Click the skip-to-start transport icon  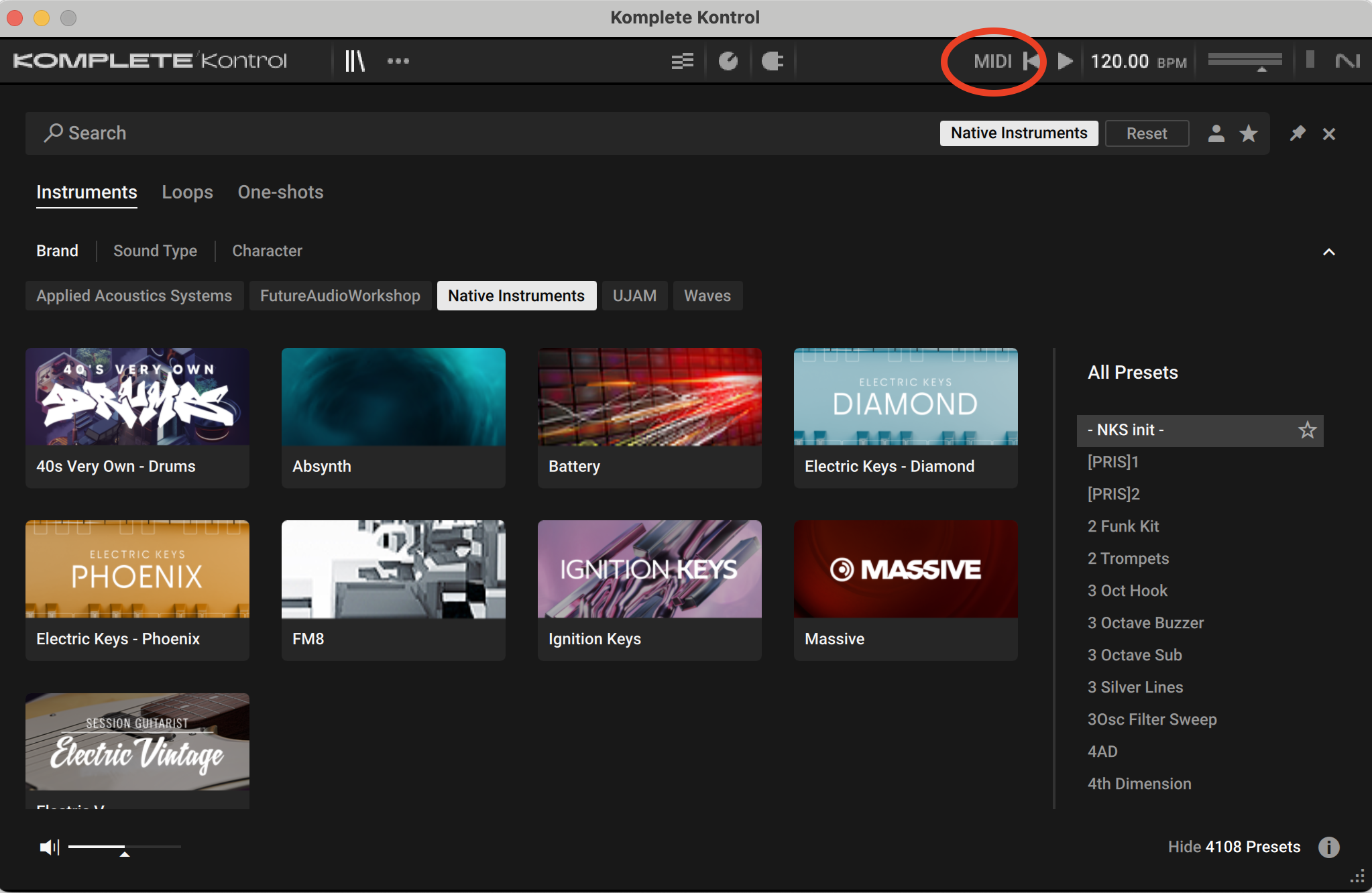[x=1031, y=61]
